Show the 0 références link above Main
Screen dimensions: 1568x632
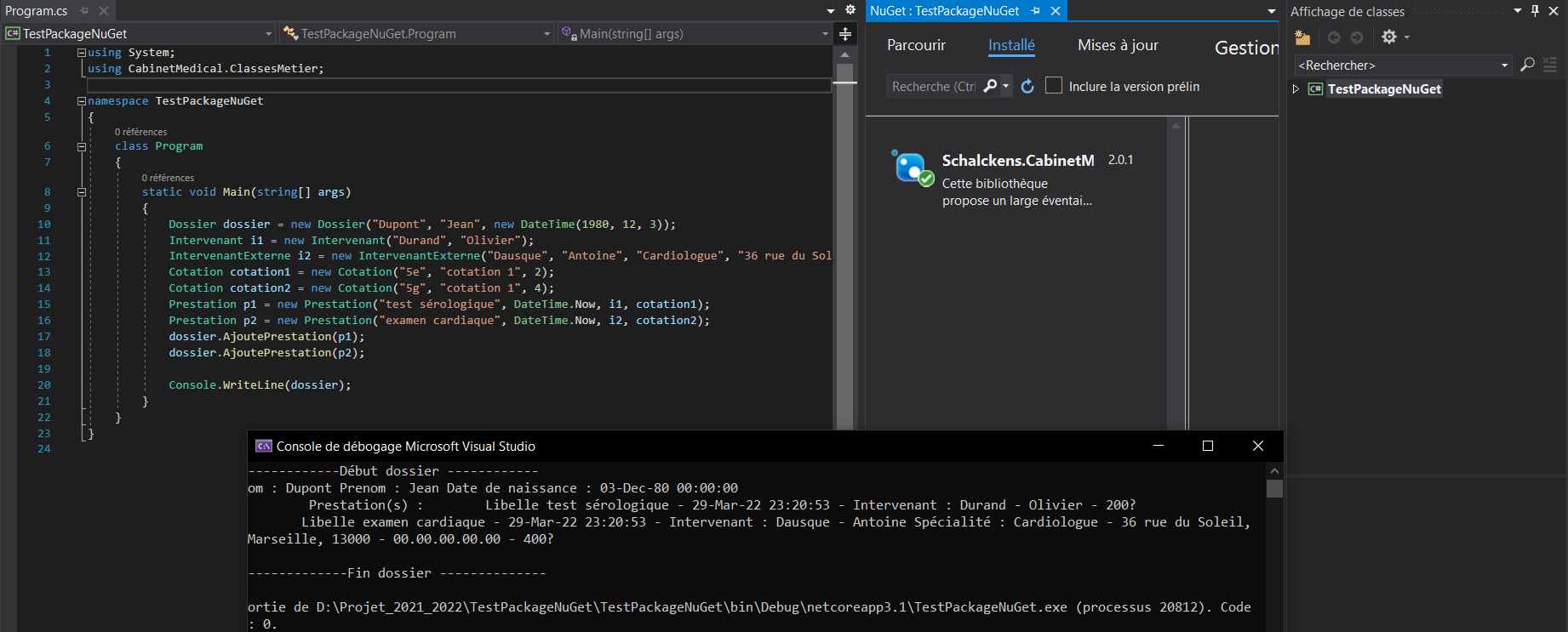pyautogui.click(x=168, y=178)
